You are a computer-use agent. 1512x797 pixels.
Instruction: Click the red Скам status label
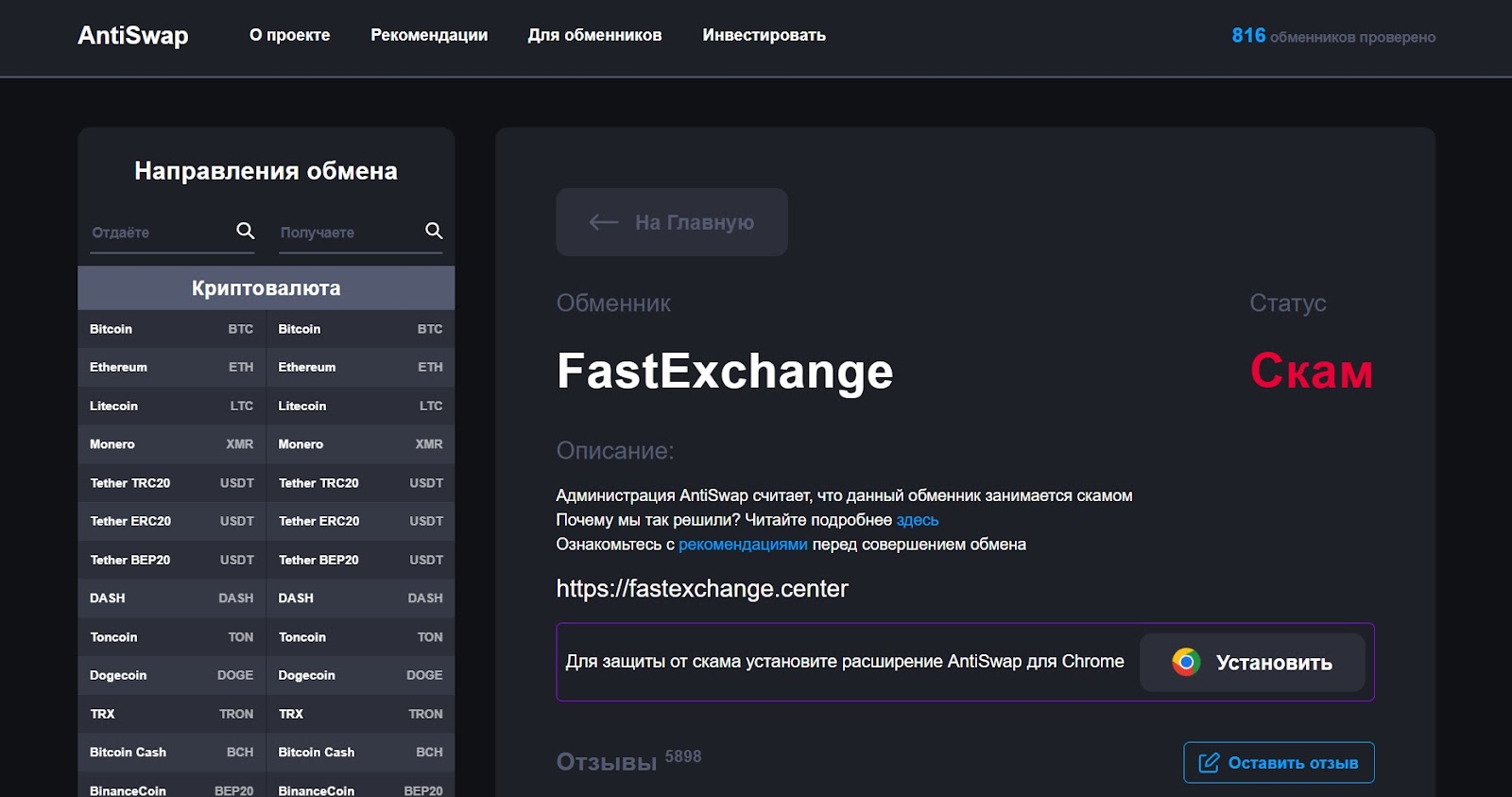point(1312,371)
